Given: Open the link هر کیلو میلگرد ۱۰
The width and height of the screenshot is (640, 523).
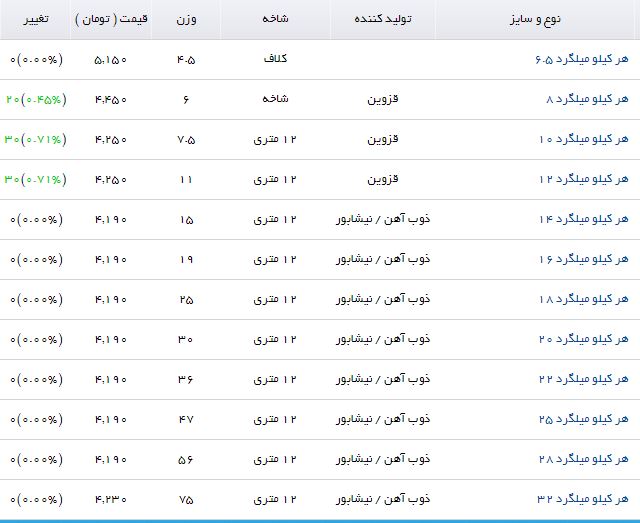Looking at the screenshot, I should [x=584, y=139].
